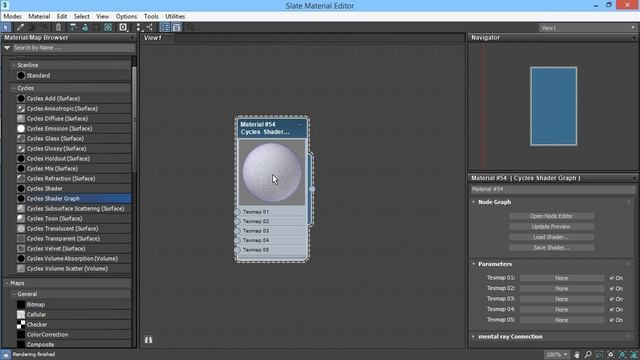The height and width of the screenshot is (360, 640).
Task: Open the Utilities menu
Action: tap(175, 16)
